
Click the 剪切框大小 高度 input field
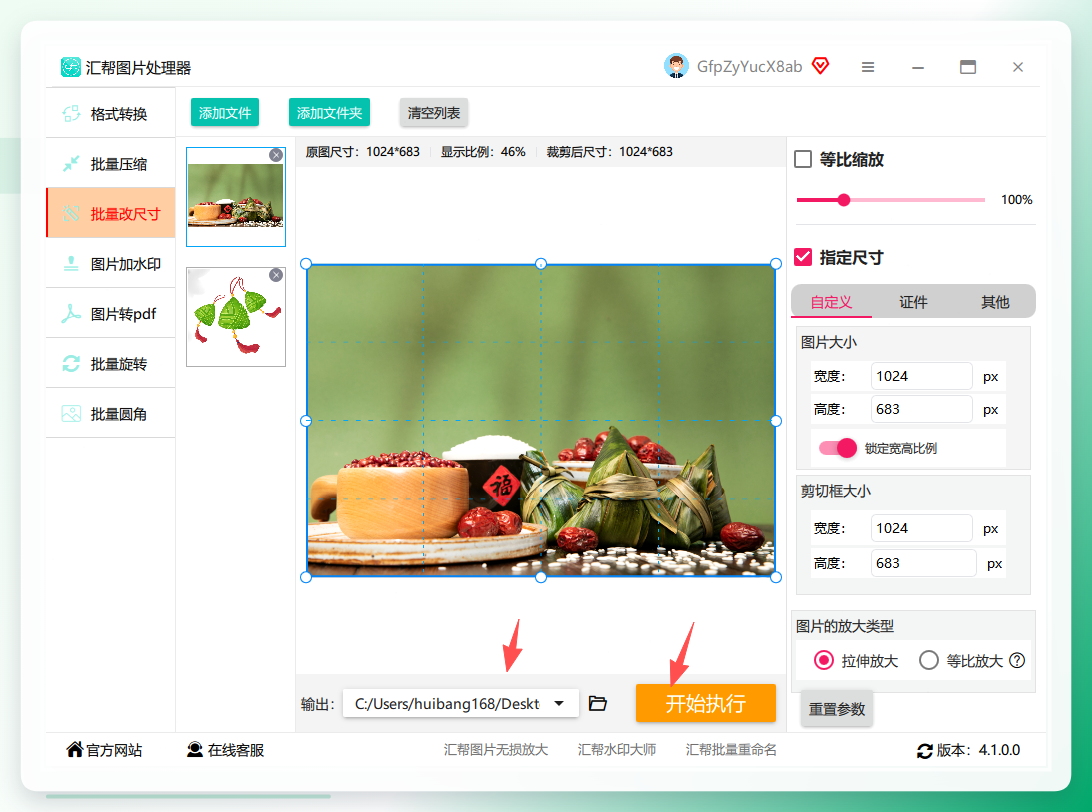click(923, 563)
